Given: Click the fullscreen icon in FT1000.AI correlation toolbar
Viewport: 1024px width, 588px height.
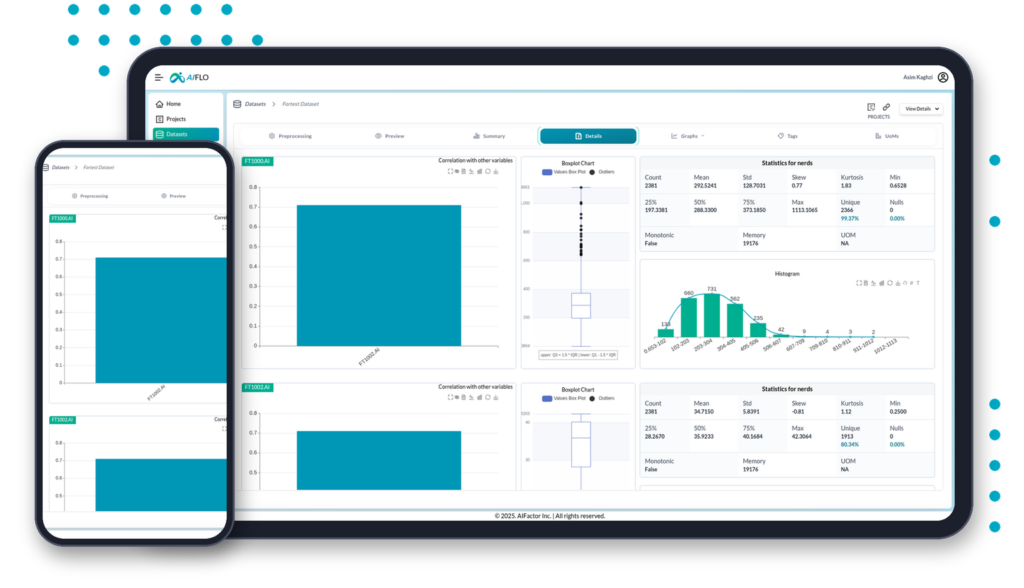Looking at the screenshot, I should (x=450, y=171).
